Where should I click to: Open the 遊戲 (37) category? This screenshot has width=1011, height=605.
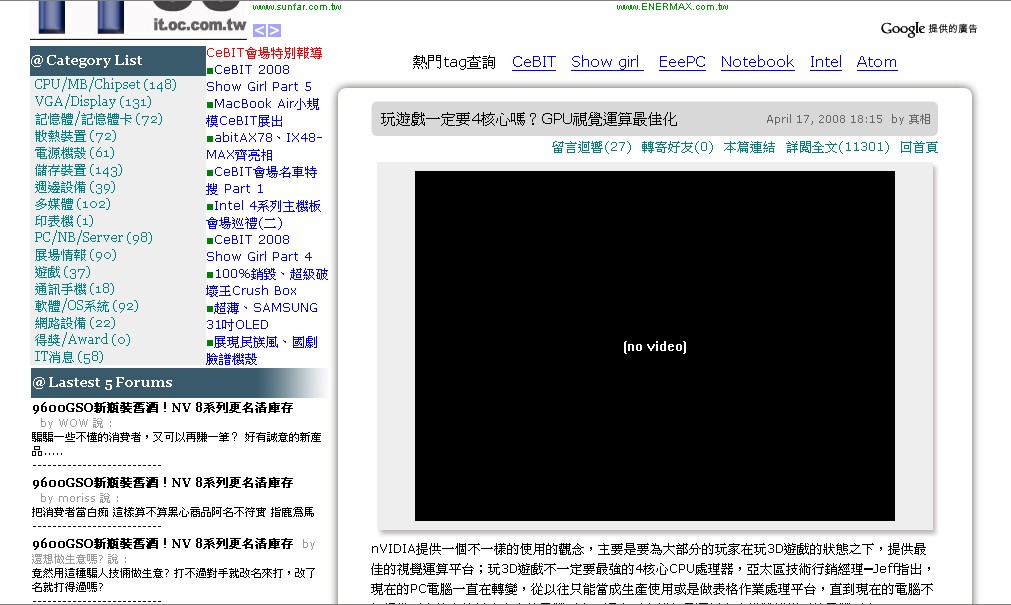(63, 272)
